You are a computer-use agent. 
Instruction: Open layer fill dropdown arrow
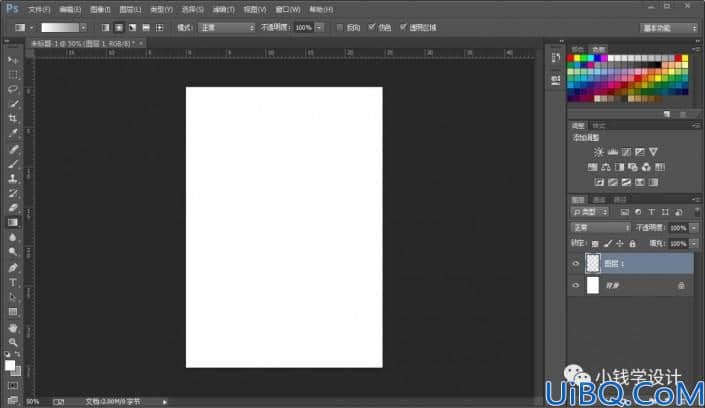tap(694, 244)
